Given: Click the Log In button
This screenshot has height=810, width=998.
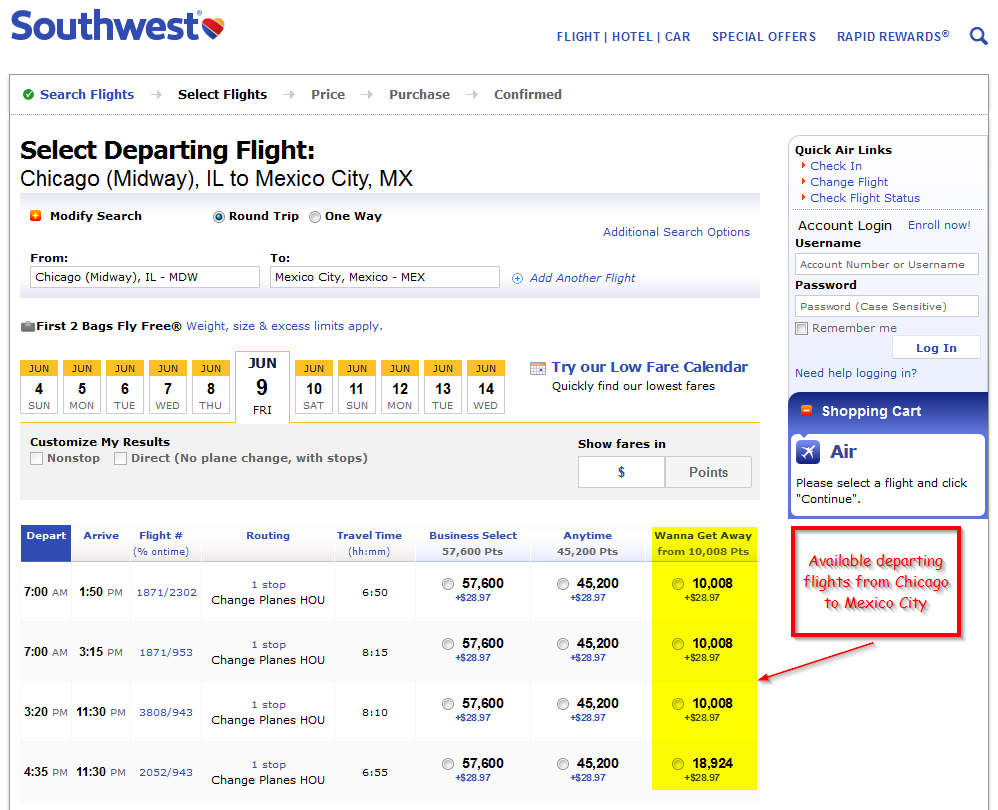Looking at the screenshot, I should pyautogui.click(x=936, y=348).
